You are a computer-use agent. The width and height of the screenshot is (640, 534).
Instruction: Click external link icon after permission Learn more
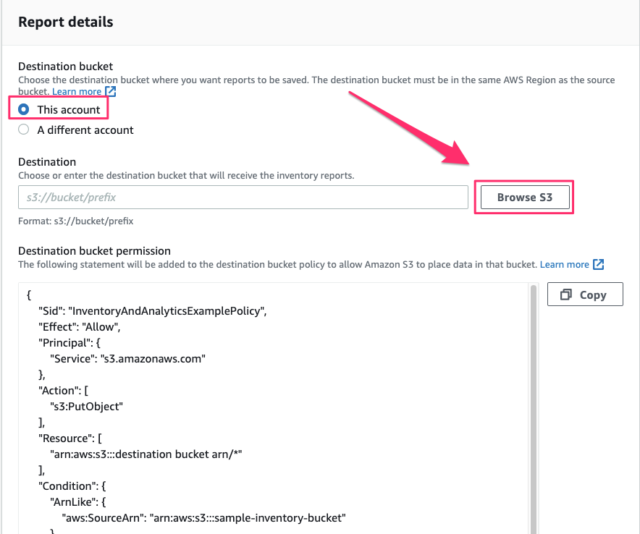599,265
